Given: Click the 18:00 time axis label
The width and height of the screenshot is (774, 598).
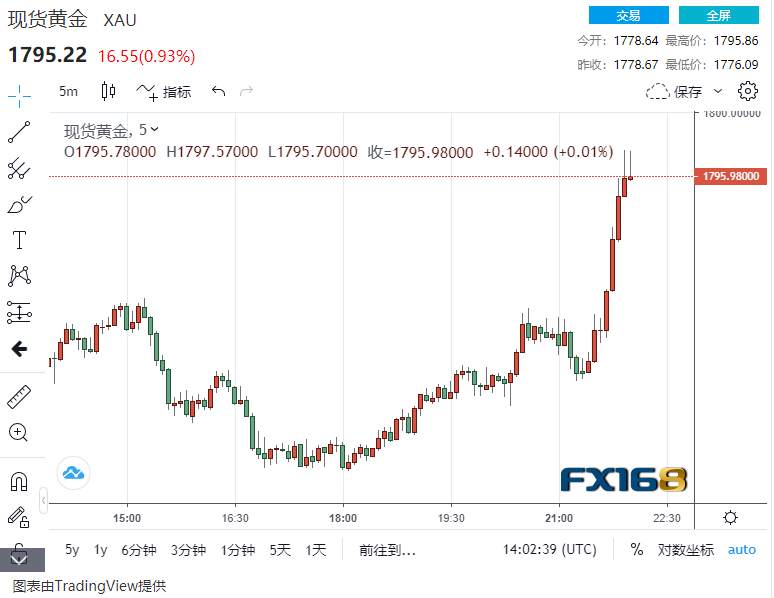Looking at the screenshot, I should (343, 518).
